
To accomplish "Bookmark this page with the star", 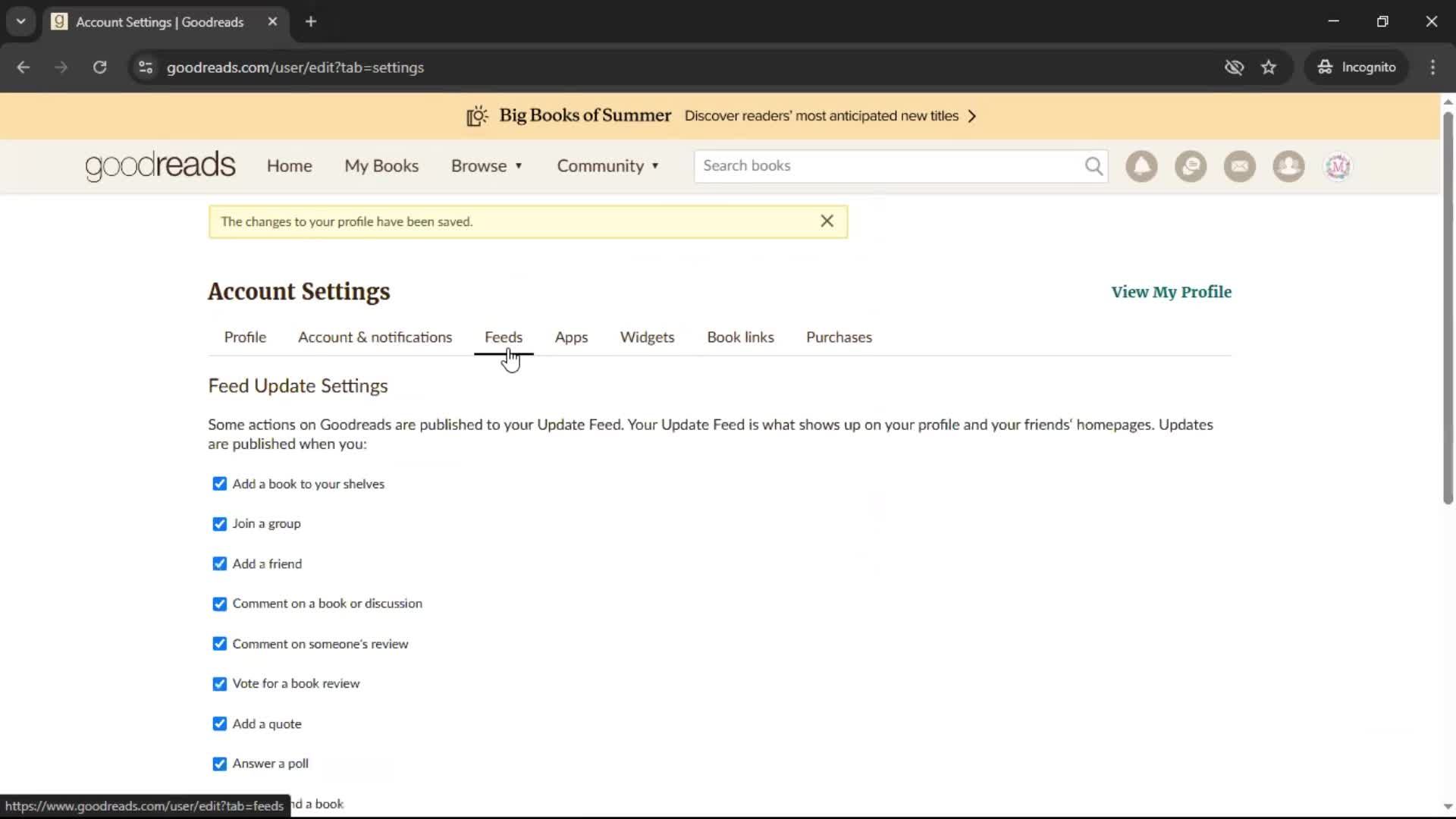I will [x=1269, y=67].
